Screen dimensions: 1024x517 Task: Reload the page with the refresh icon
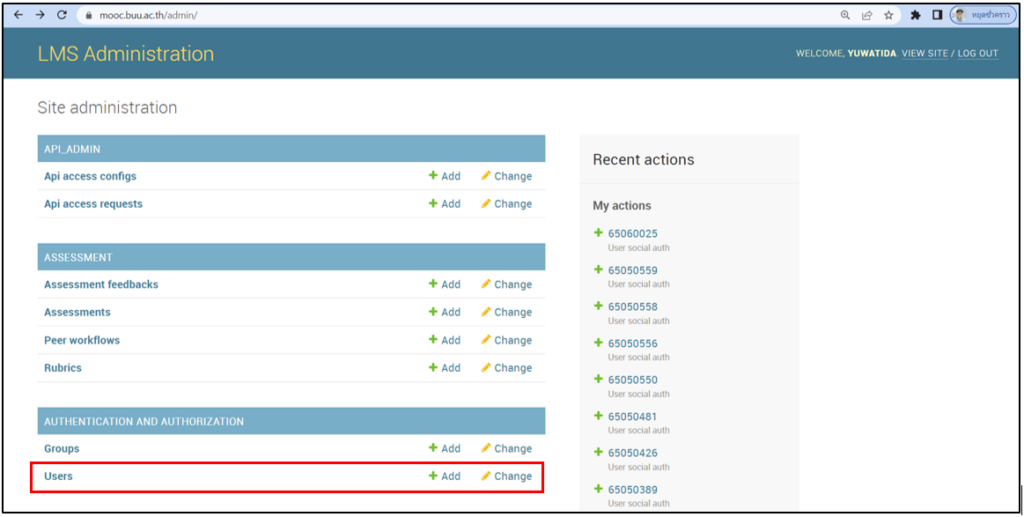click(x=62, y=15)
